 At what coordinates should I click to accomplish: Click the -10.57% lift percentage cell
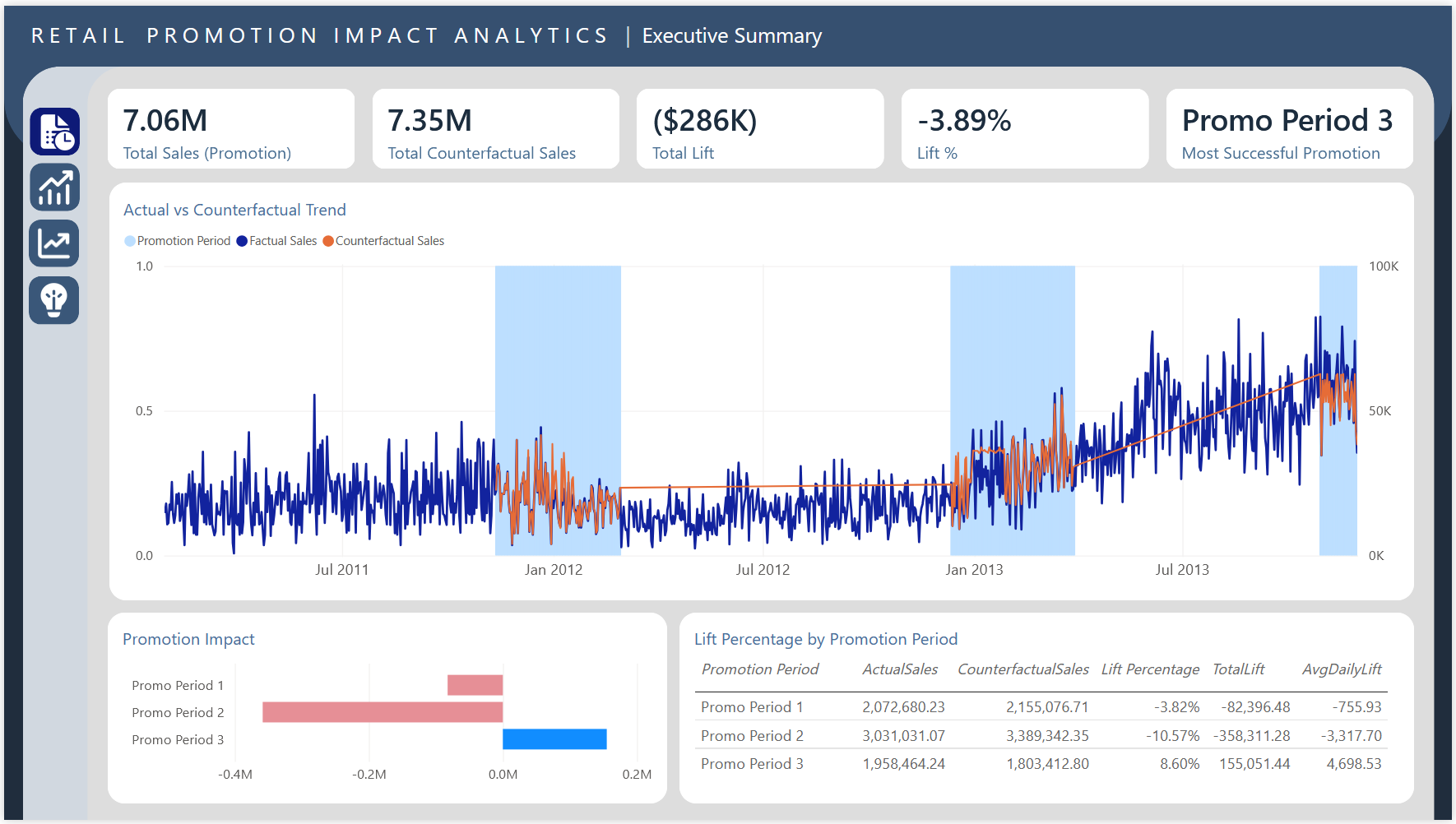(x=1173, y=736)
